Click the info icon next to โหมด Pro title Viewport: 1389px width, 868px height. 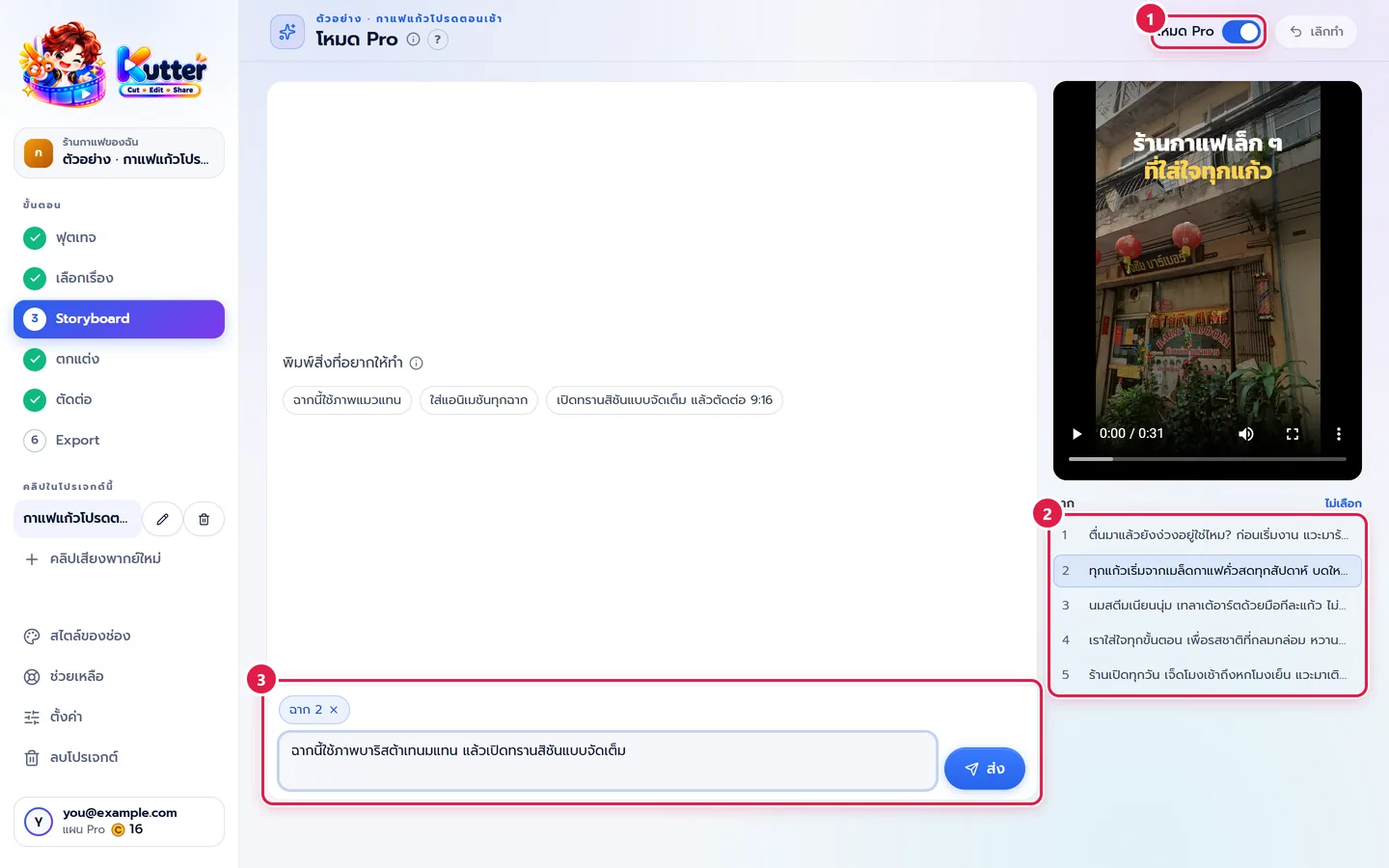click(x=413, y=40)
